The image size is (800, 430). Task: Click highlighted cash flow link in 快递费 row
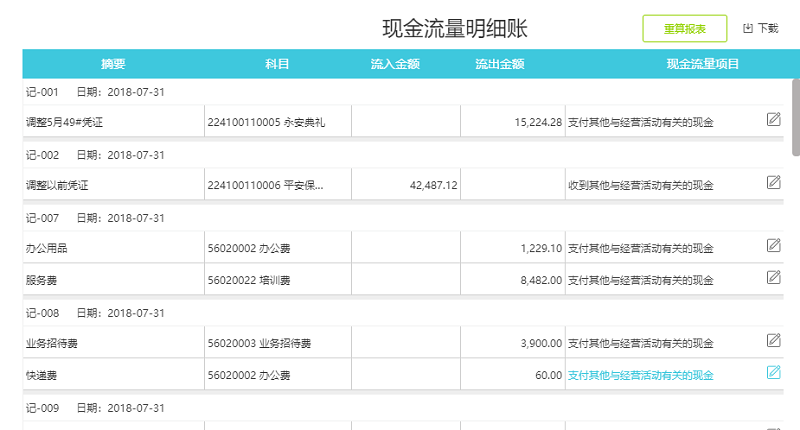pyautogui.click(x=640, y=375)
